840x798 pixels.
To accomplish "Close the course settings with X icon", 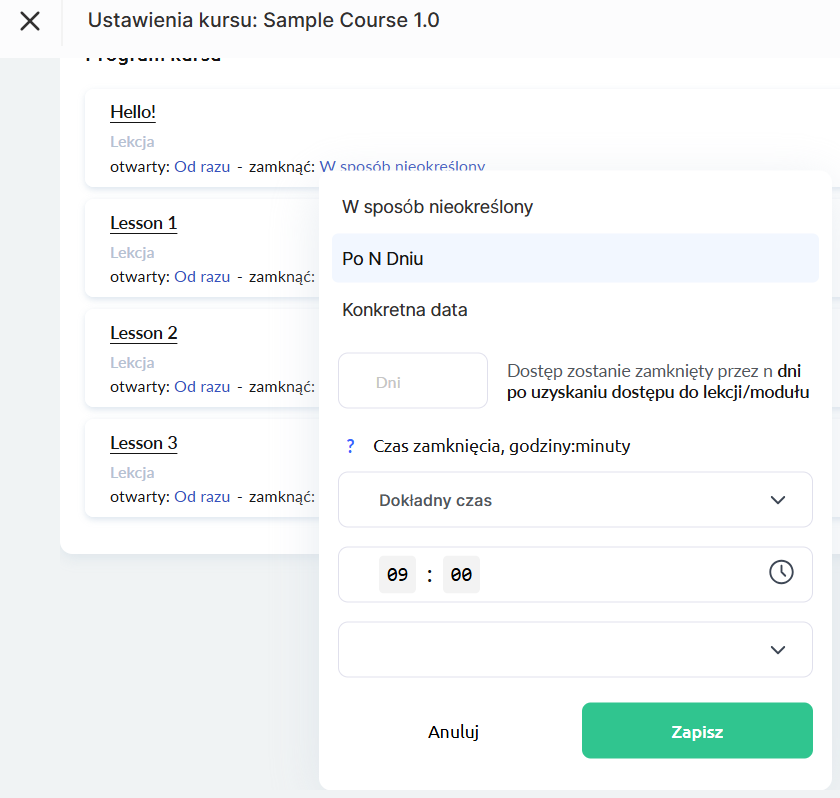I will 30,21.
